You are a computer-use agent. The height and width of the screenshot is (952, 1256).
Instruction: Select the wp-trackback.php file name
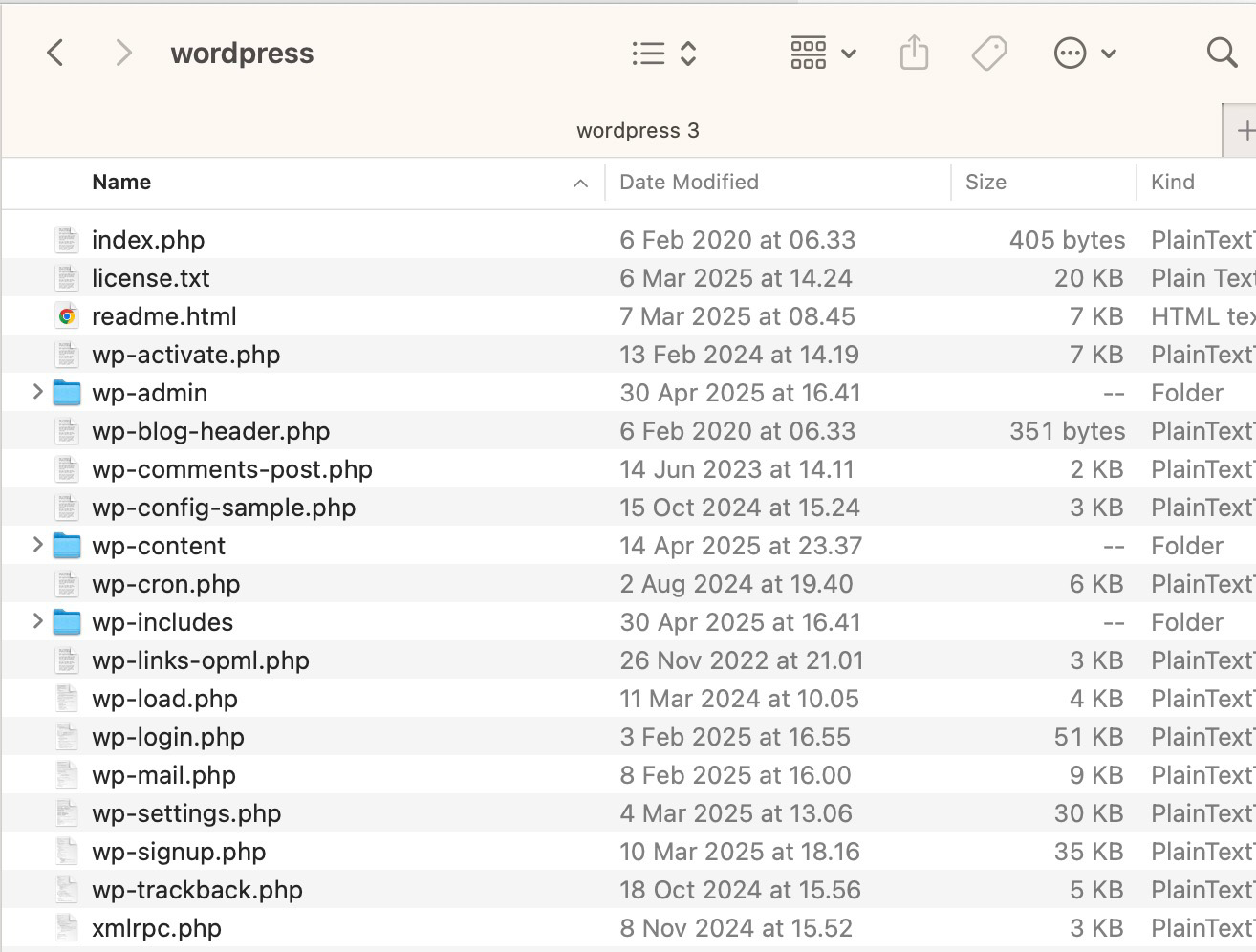(x=198, y=890)
